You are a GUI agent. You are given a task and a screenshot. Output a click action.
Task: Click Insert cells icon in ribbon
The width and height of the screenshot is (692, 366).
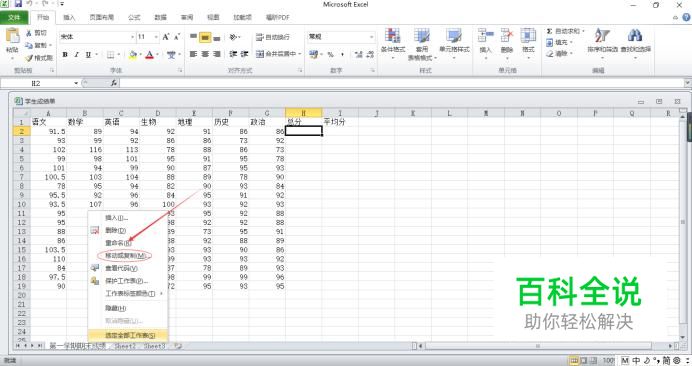pyautogui.click(x=485, y=35)
